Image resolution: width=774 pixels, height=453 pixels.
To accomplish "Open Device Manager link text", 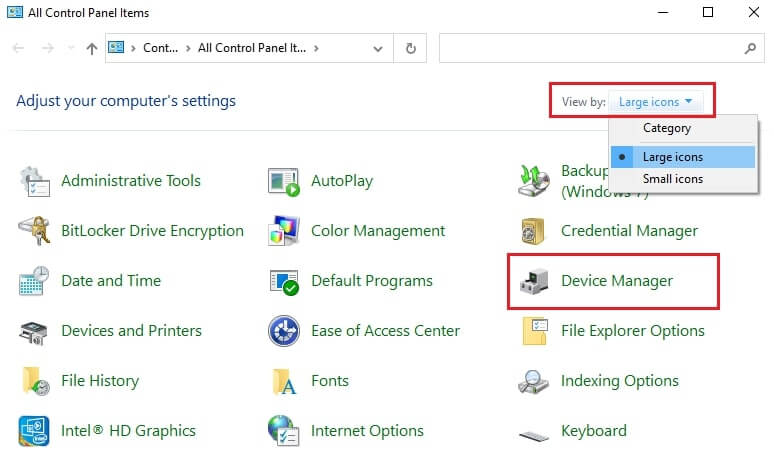I will click(617, 281).
